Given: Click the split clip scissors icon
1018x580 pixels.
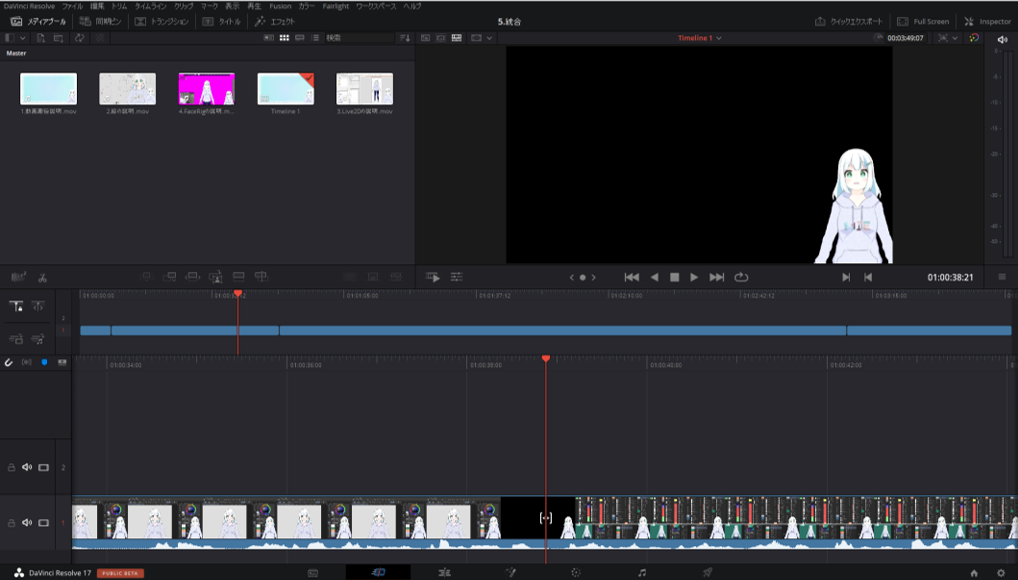Looking at the screenshot, I should click(x=42, y=278).
